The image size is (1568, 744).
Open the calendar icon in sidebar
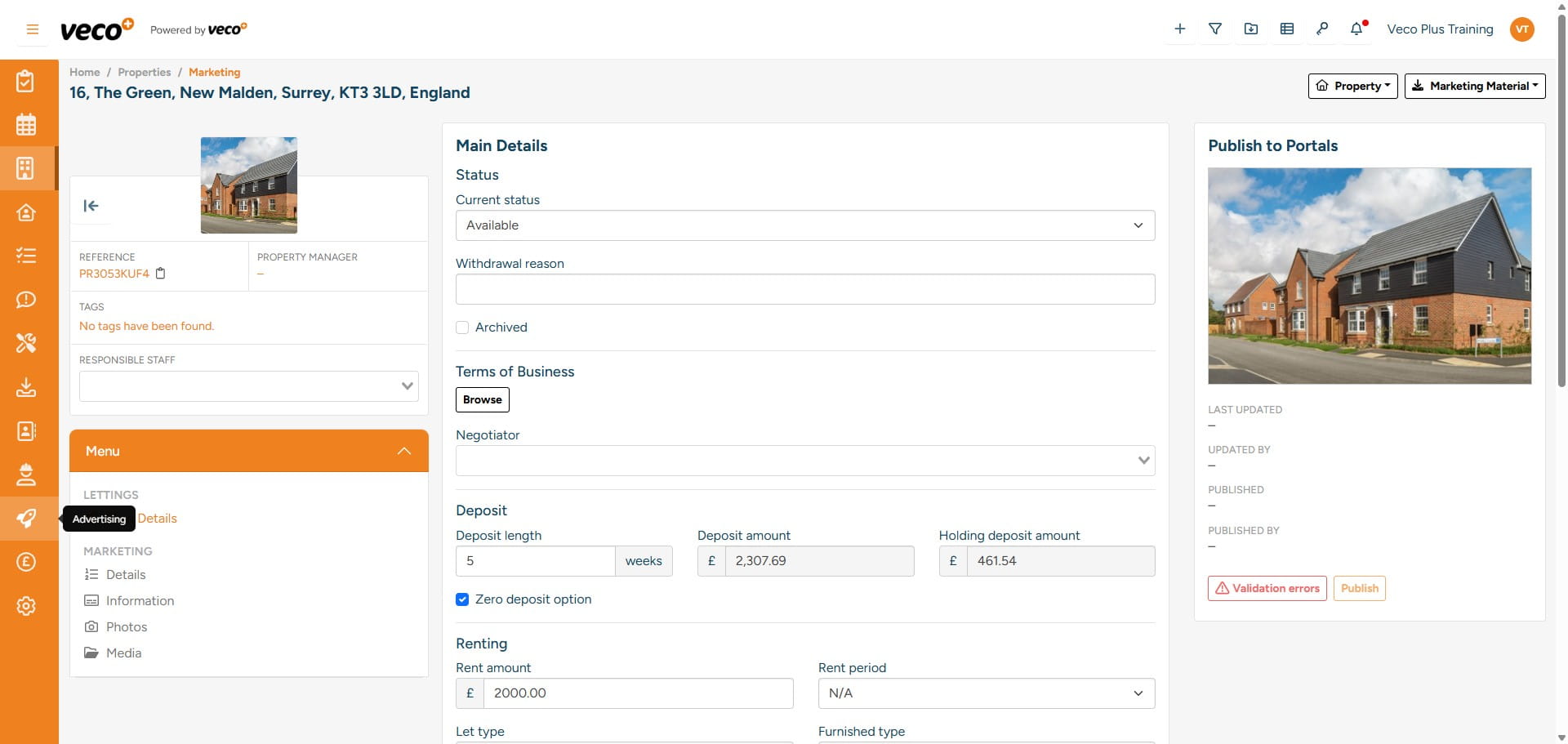click(x=26, y=125)
